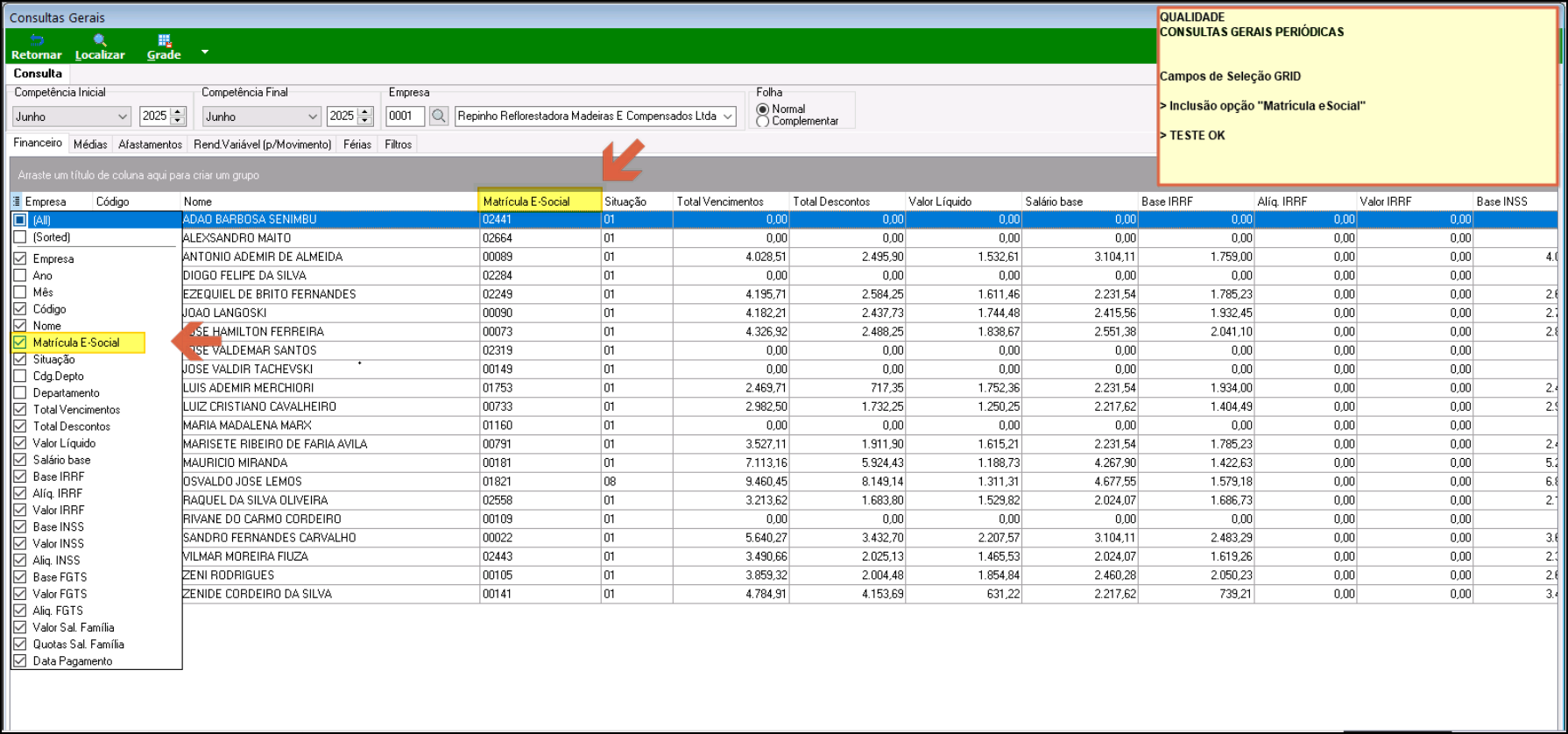Open the Afastamentos tab
Screen dimensions: 1568x734
[151, 145]
